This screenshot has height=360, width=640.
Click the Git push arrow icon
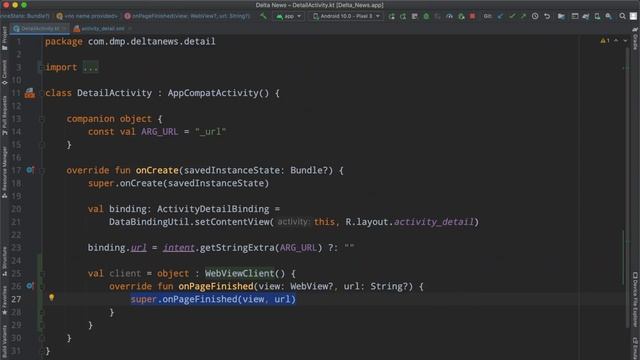523,16
